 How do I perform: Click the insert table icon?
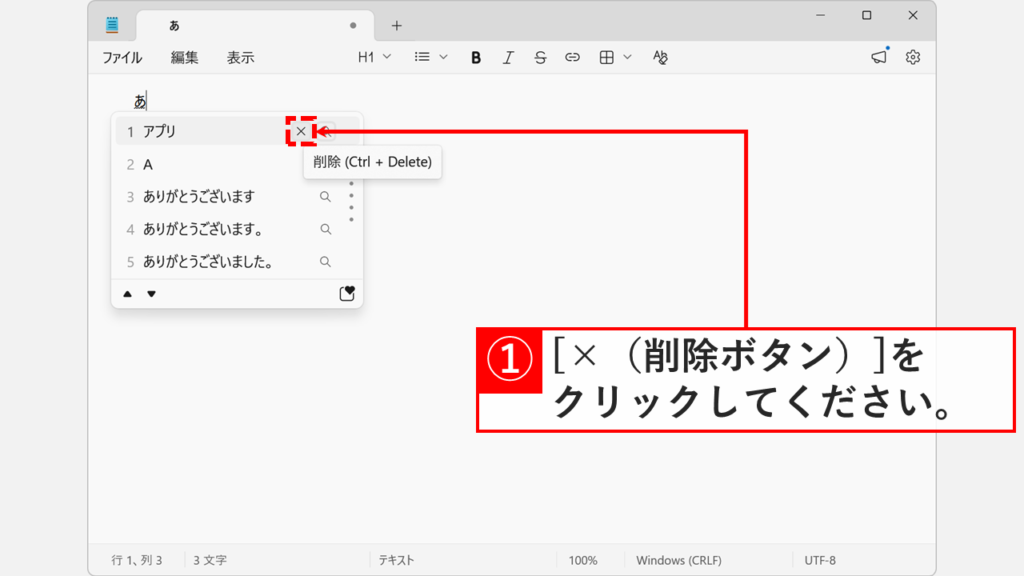607,57
